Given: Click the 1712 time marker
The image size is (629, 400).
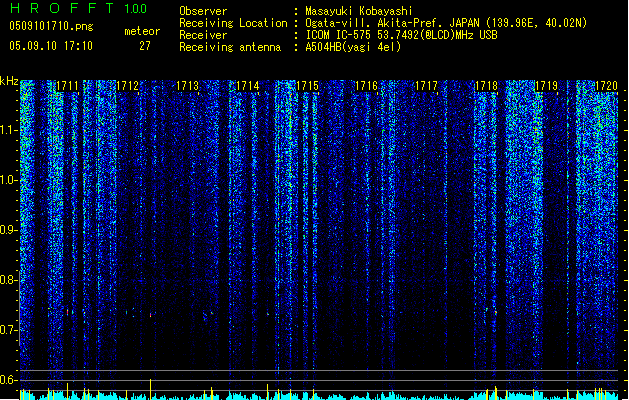Looking at the screenshot, I should (127, 86).
